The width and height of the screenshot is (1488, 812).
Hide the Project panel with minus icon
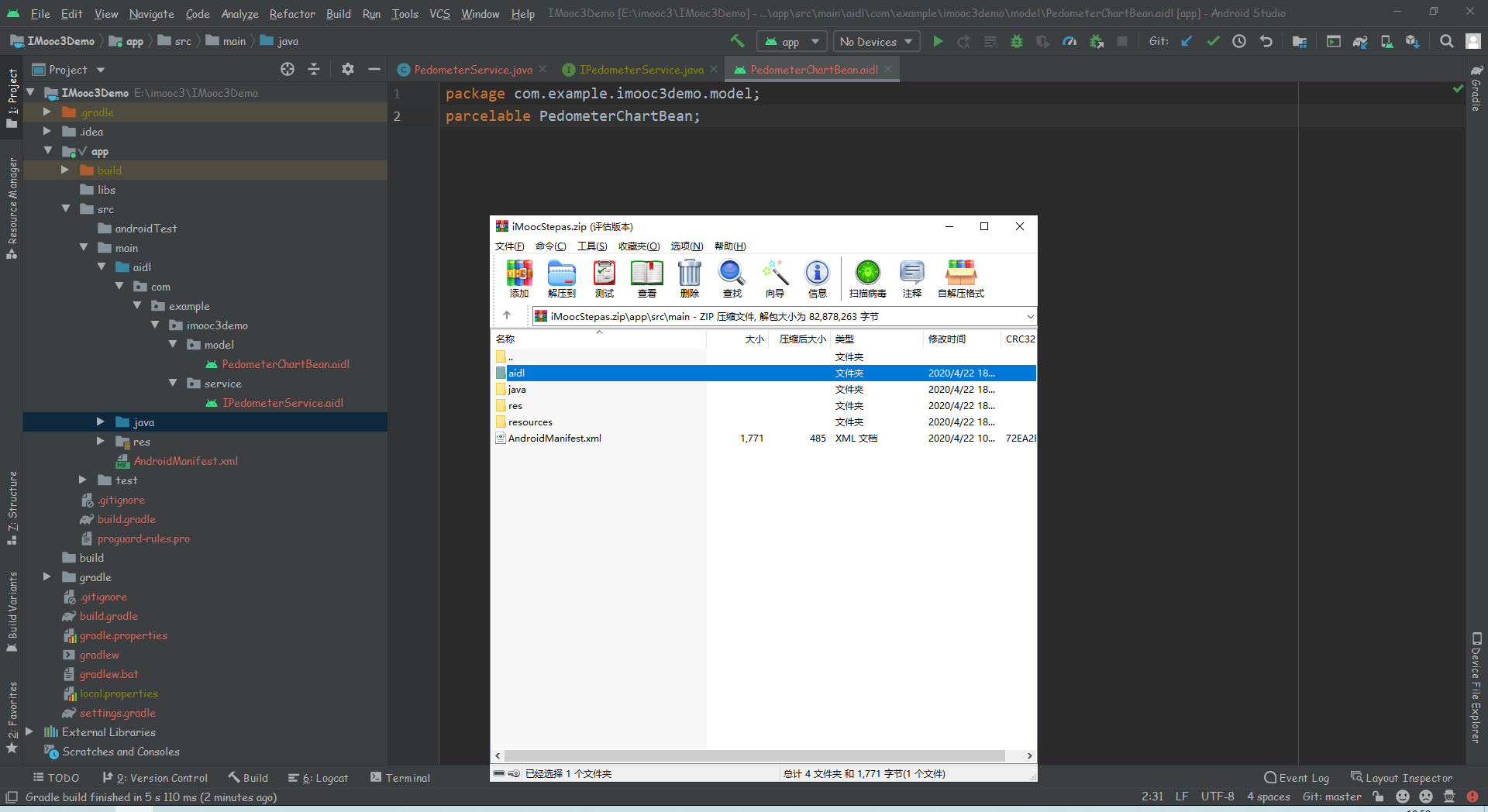[374, 69]
